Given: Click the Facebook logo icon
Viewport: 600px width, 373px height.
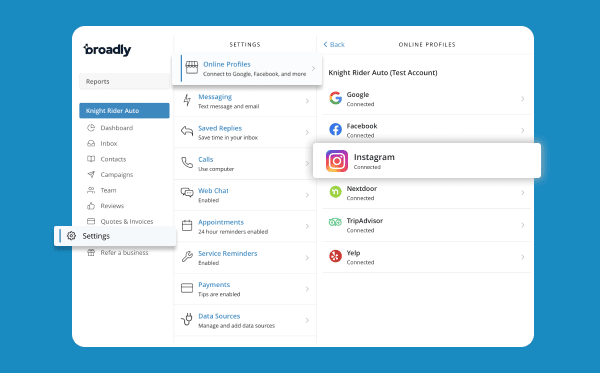Looking at the screenshot, I should (335, 130).
